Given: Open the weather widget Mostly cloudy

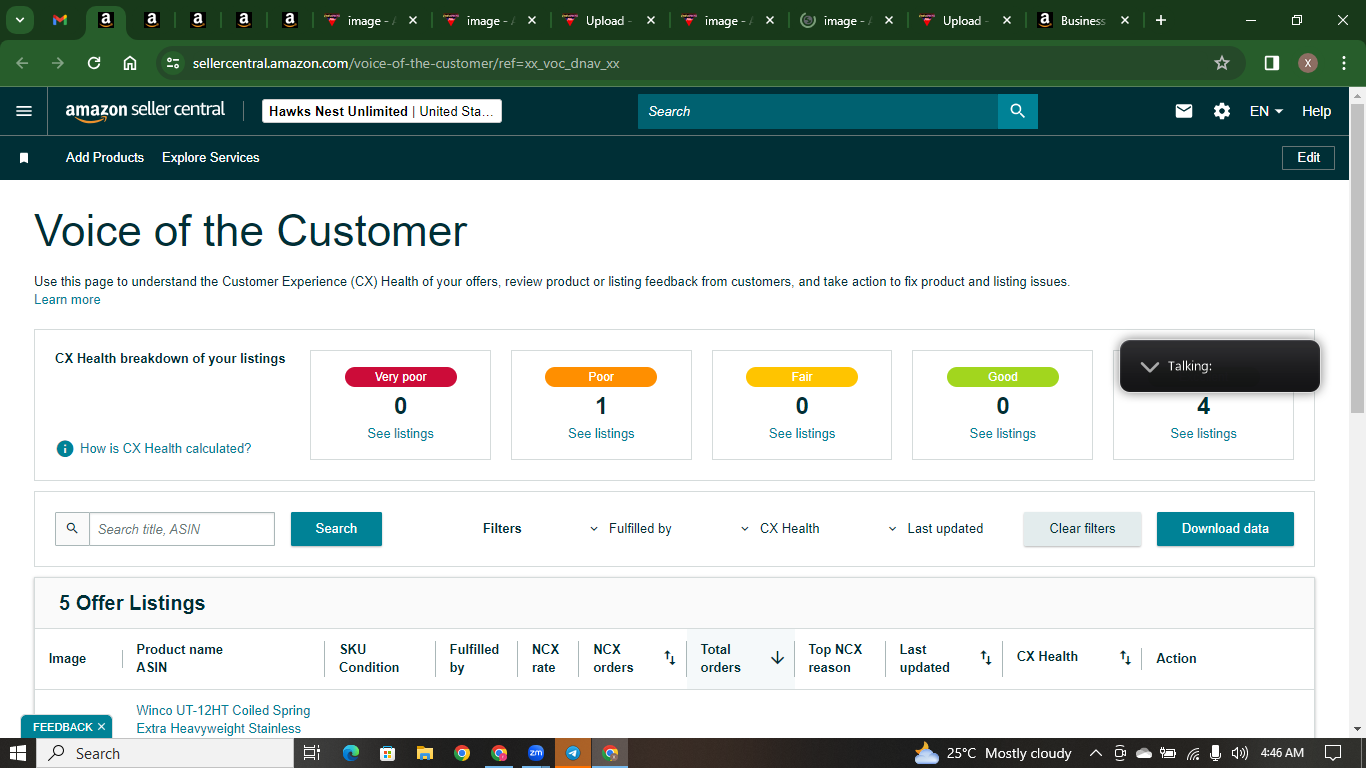Looking at the screenshot, I should coord(993,753).
